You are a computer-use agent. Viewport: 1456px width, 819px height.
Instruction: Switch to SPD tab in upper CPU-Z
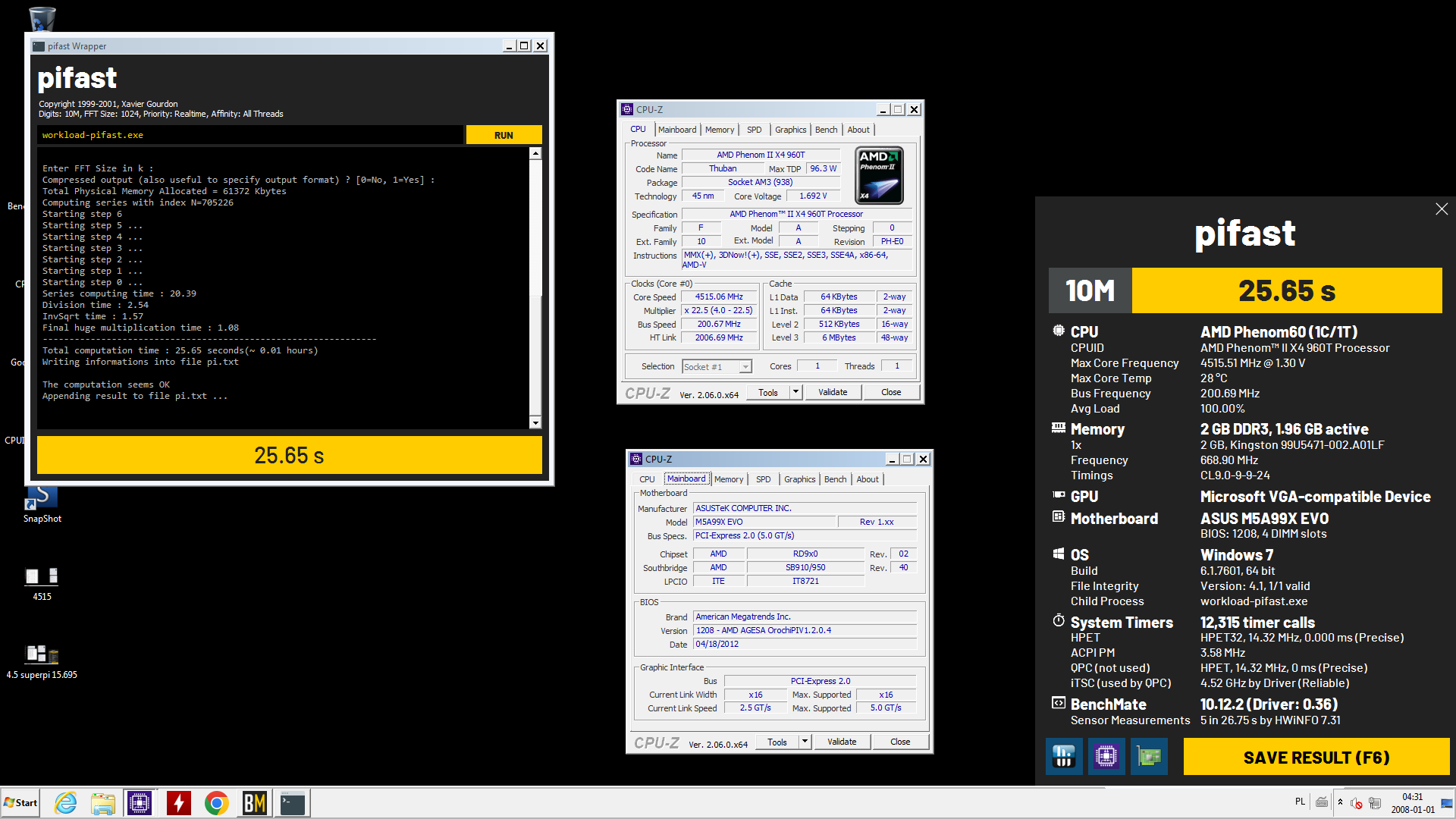754,130
